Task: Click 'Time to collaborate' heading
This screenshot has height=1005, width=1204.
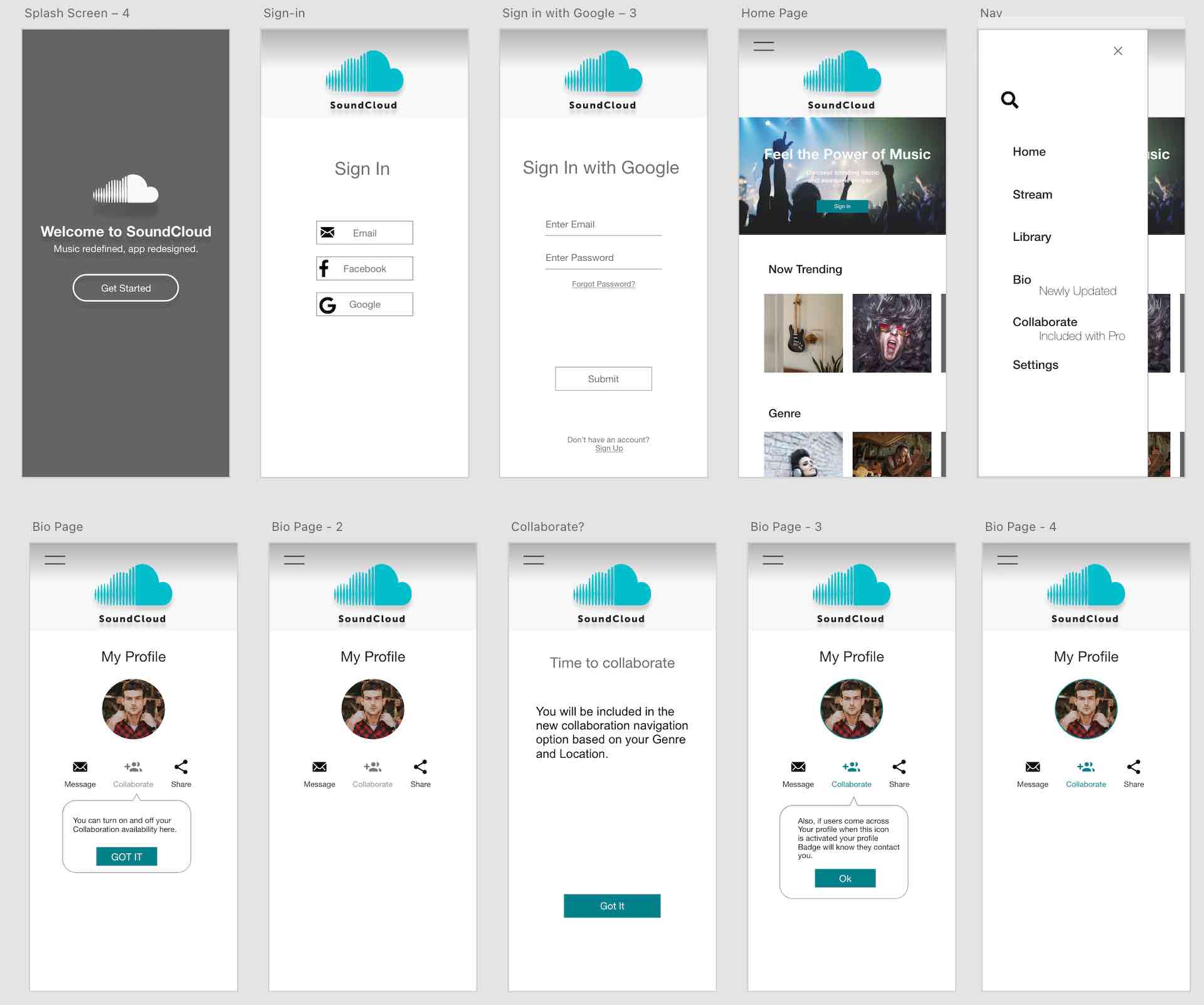Action: 612,663
